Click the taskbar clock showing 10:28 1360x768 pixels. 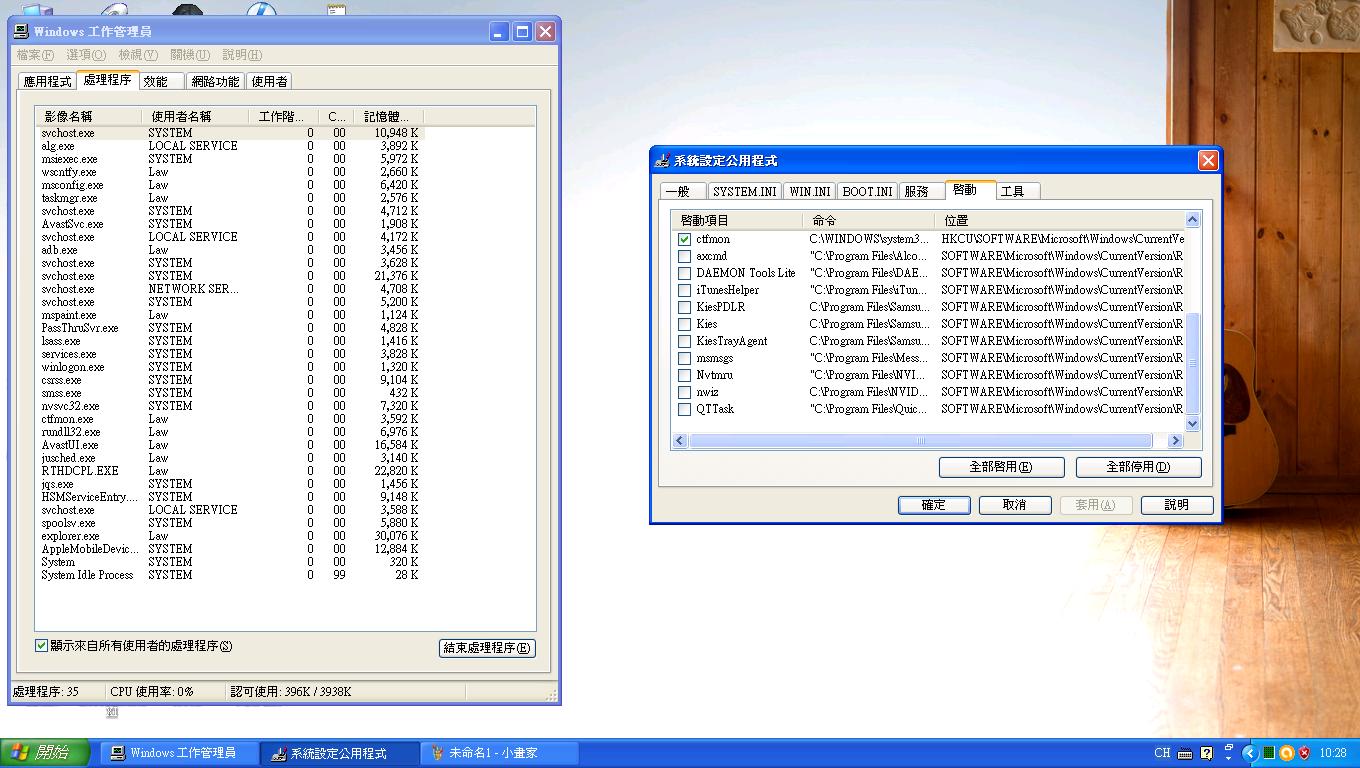point(1333,753)
